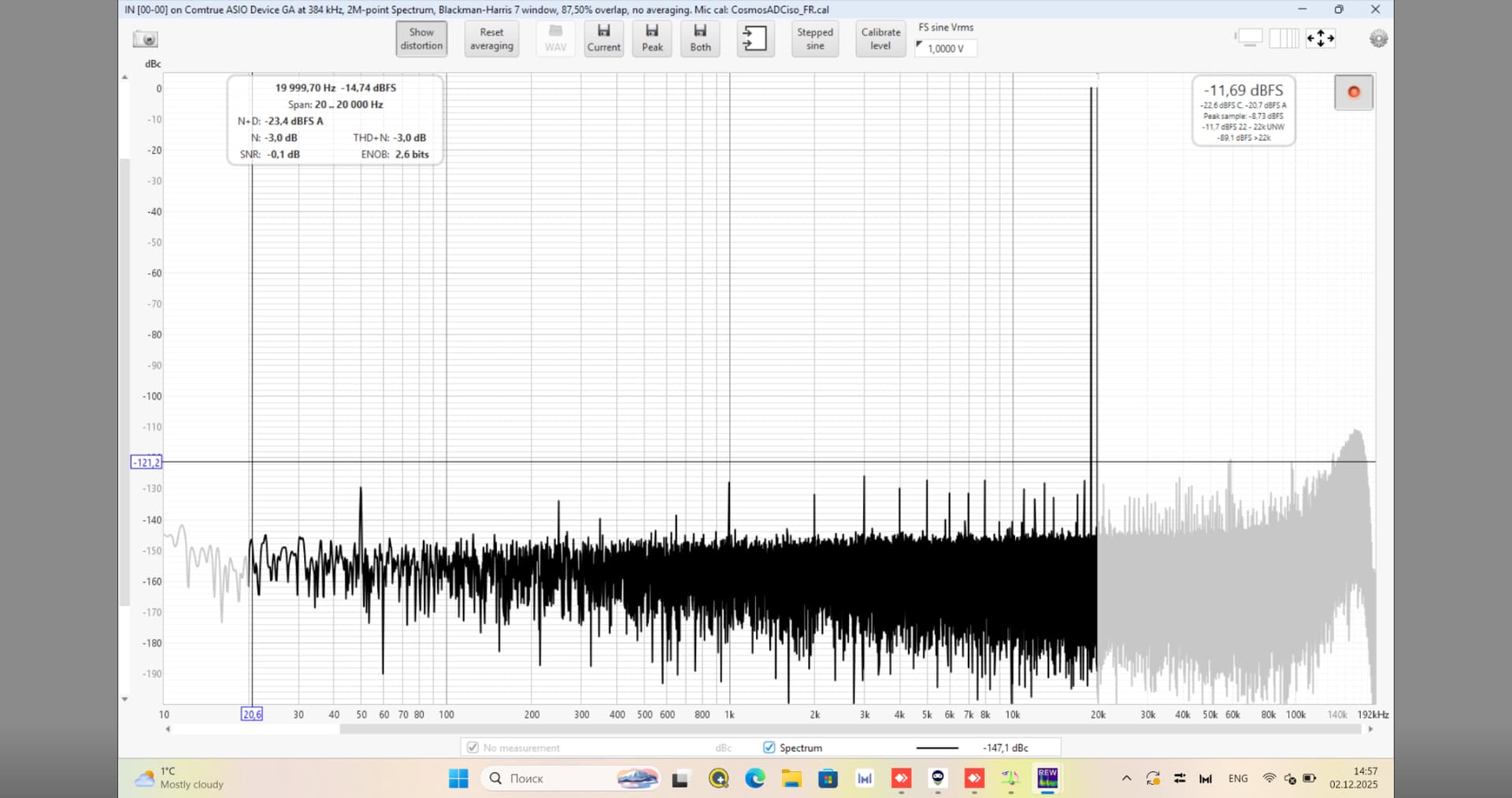Save the Peak trace
This screenshot has width=1512, height=798.
[652, 38]
